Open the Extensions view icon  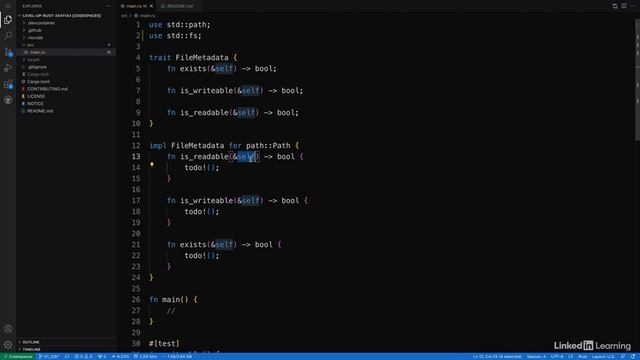pos(8,84)
